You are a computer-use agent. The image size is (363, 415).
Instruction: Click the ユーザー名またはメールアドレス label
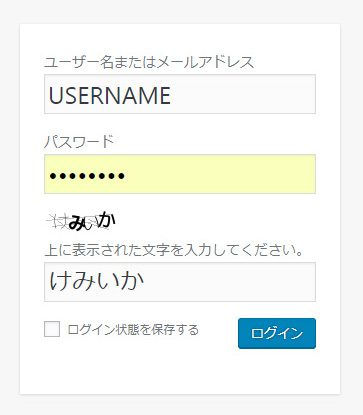point(149,62)
